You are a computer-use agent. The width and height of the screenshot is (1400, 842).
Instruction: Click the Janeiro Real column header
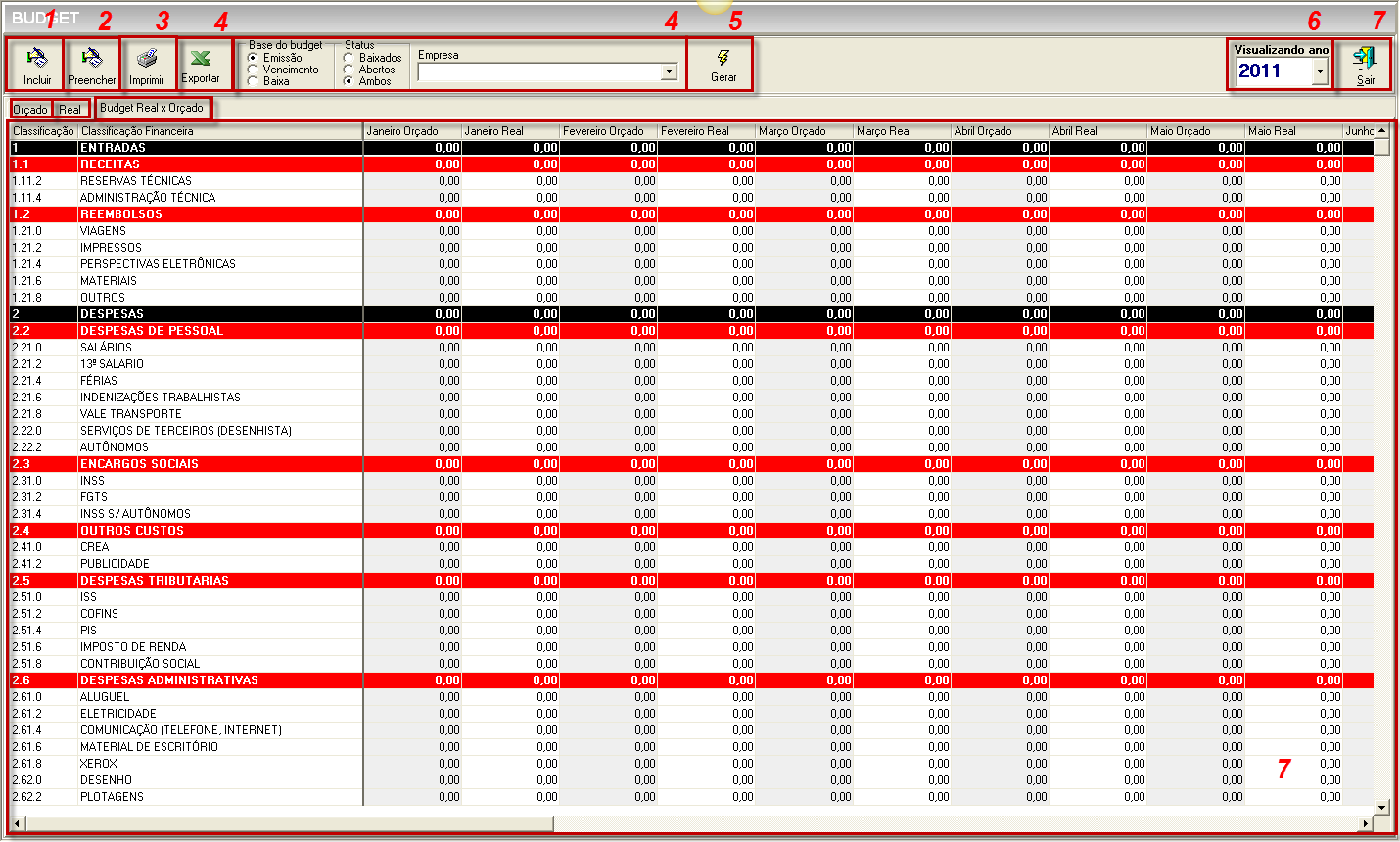(x=510, y=131)
